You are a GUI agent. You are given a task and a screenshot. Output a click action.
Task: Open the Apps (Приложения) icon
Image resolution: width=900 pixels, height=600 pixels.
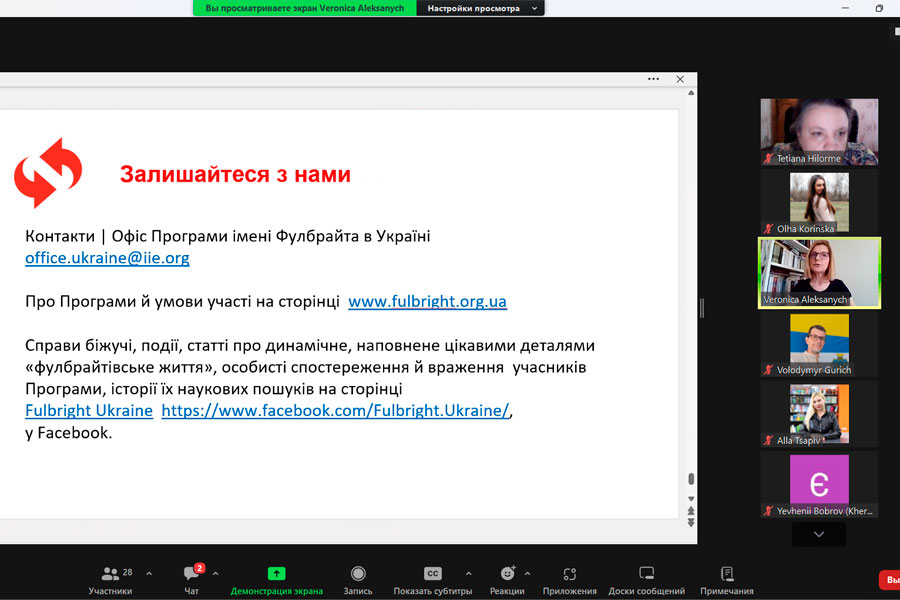[569, 574]
